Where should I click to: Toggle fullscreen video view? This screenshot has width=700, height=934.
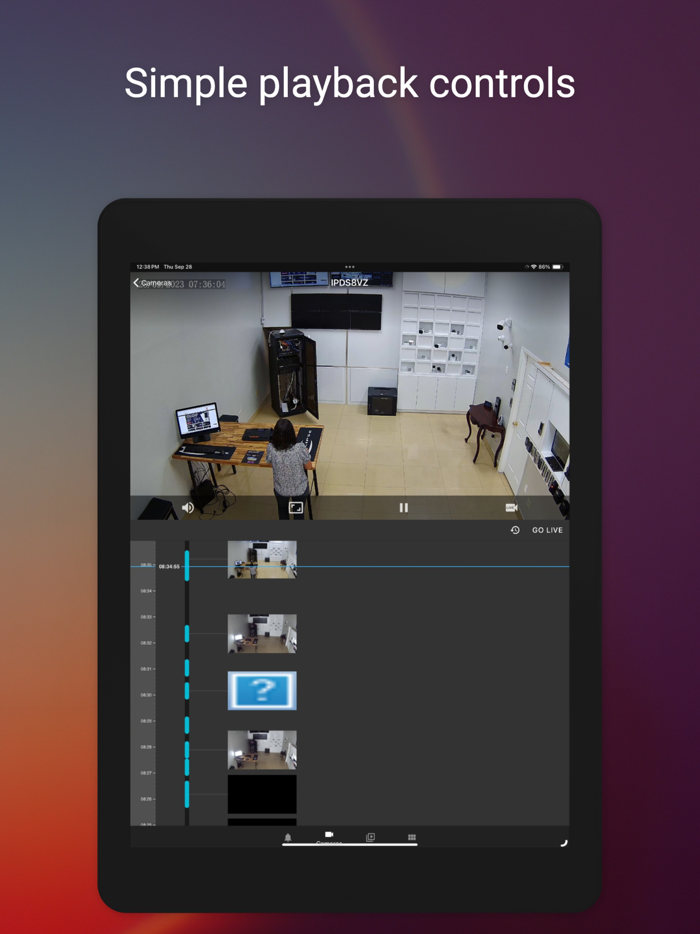(295, 508)
